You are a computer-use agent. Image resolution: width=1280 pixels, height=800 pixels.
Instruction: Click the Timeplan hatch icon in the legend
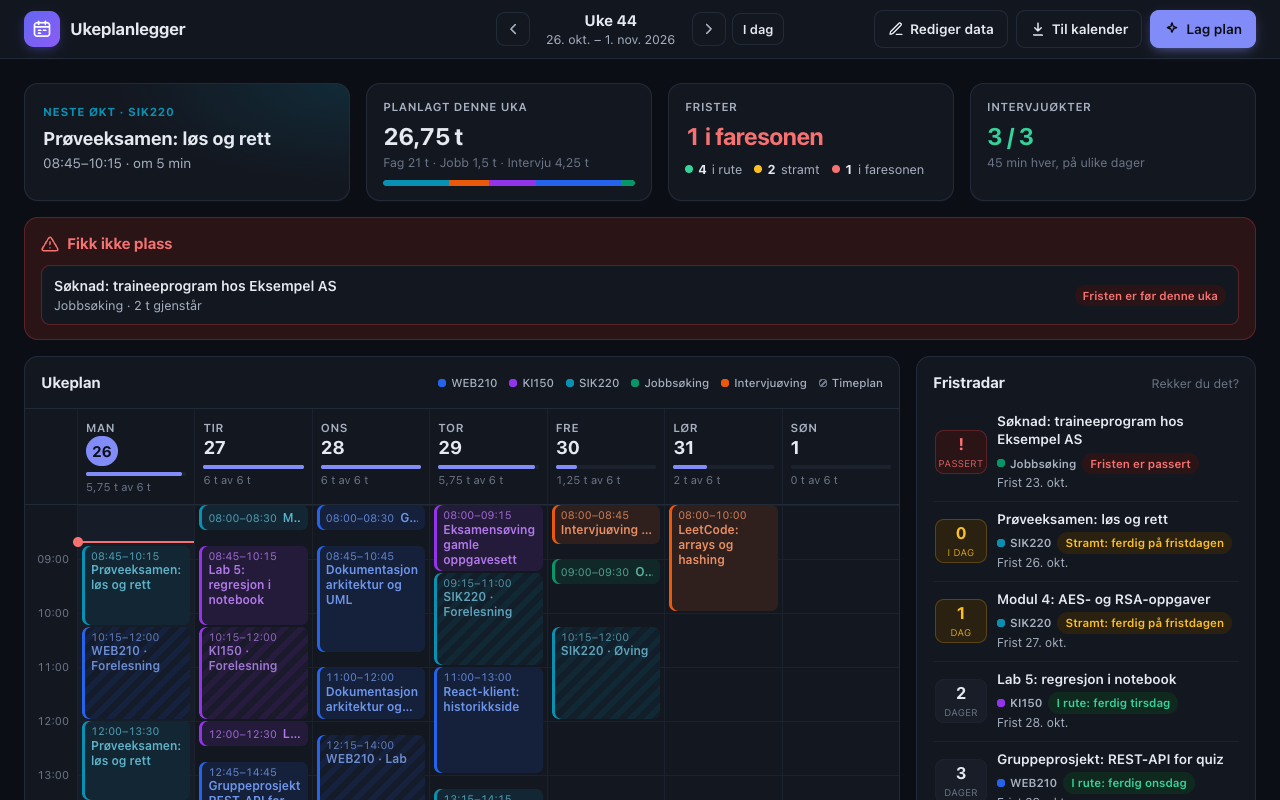click(823, 383)
